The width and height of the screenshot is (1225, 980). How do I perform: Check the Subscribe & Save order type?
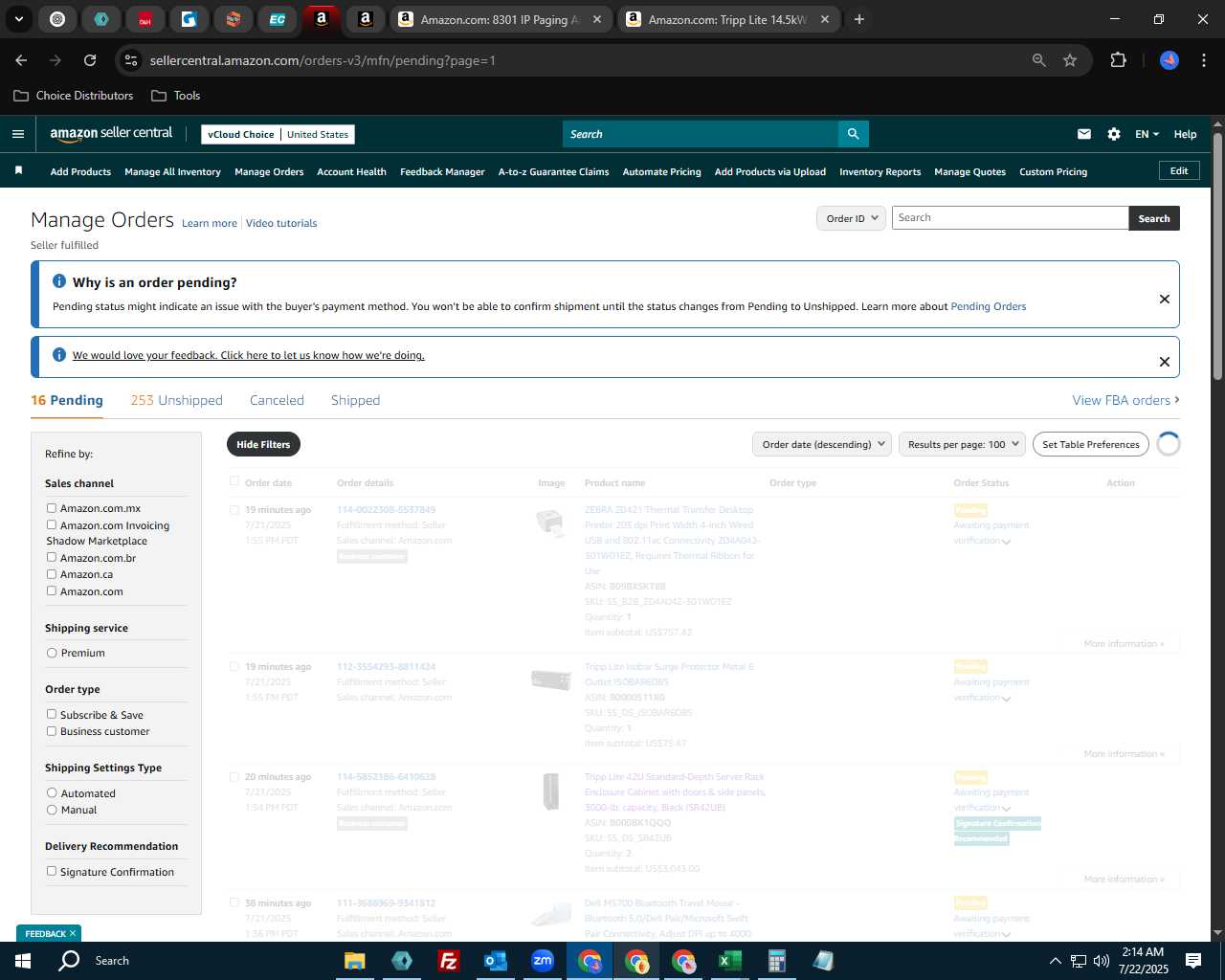coord(52,714)
